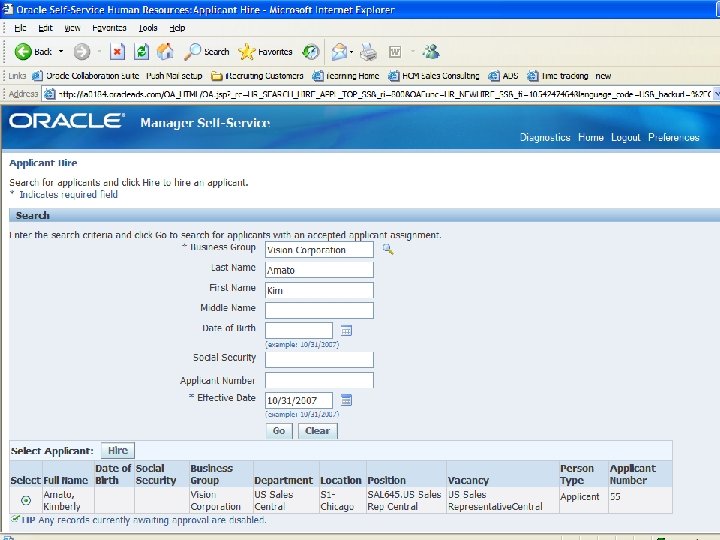
Task: Open the View menu
Action: click(72, 28)
